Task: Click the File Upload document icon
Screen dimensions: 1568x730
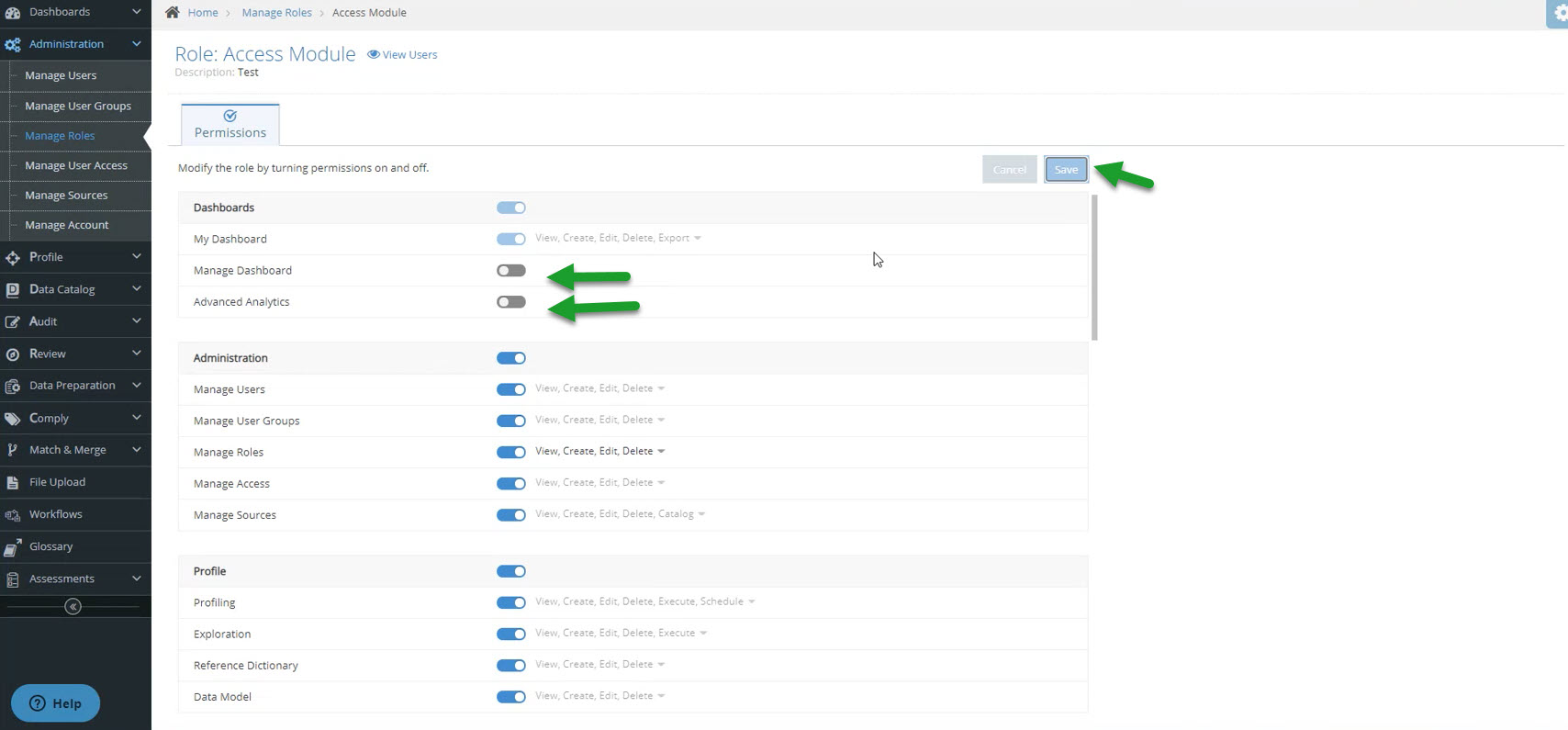Action: [13, 482]
